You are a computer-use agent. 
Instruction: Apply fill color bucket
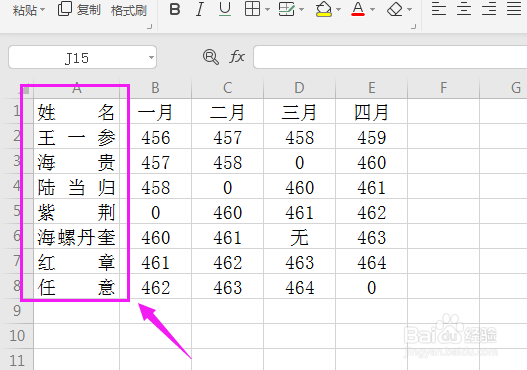(x=324, y=9)
